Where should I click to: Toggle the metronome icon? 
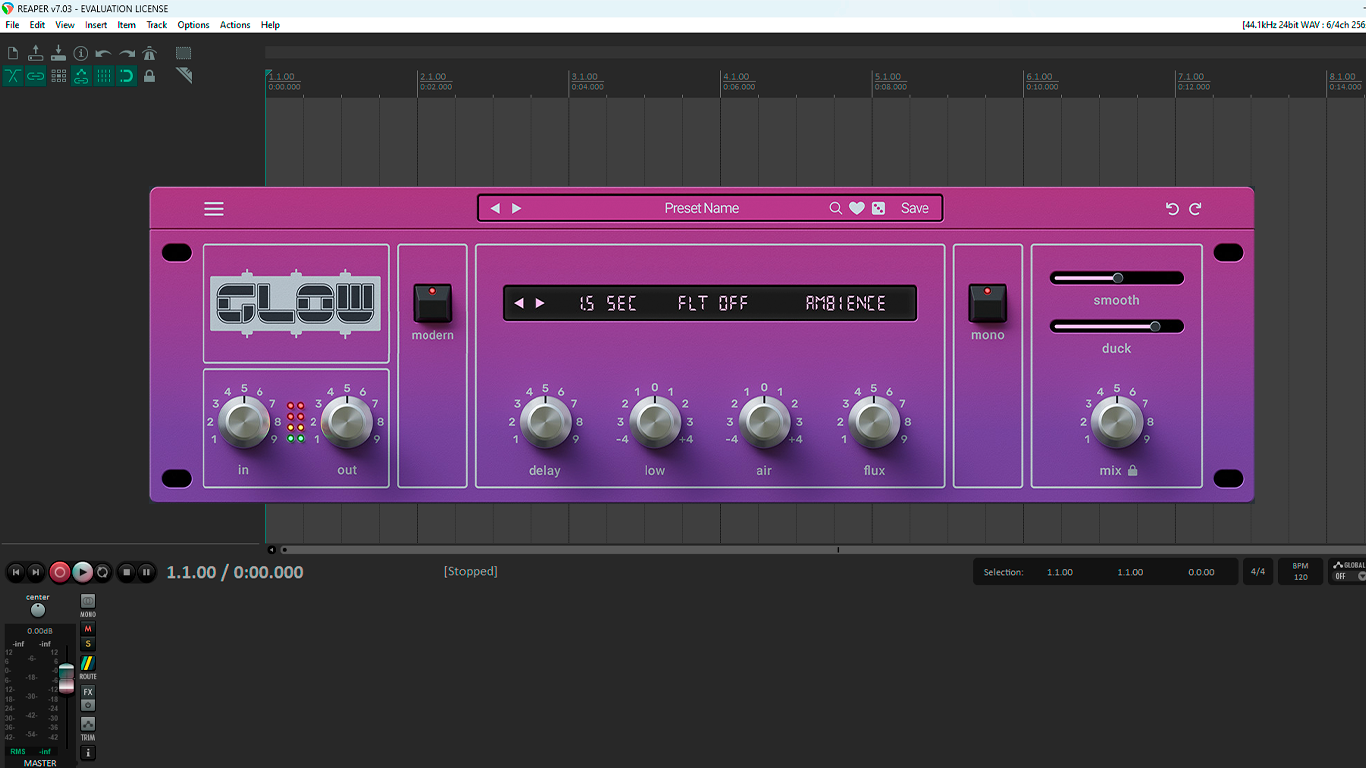[x=150, y=53]
